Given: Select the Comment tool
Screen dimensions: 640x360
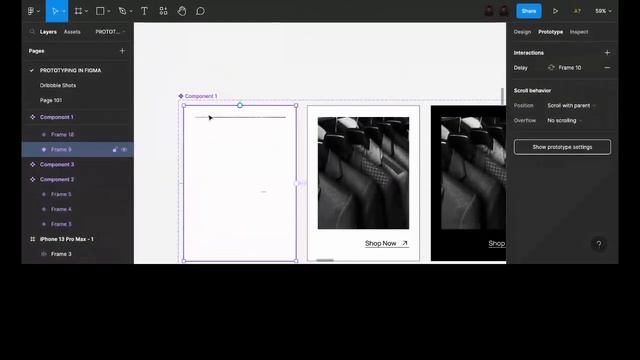Looking at the screenshot, I should click(200, 11).
